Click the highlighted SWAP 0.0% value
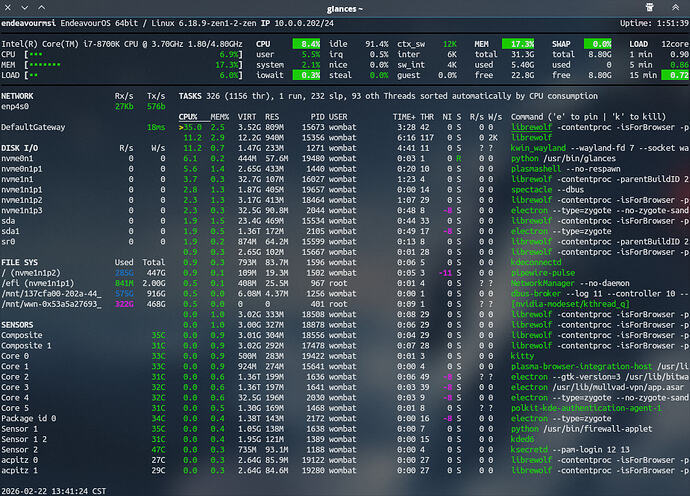690x496 pixels. pos(598,45)
